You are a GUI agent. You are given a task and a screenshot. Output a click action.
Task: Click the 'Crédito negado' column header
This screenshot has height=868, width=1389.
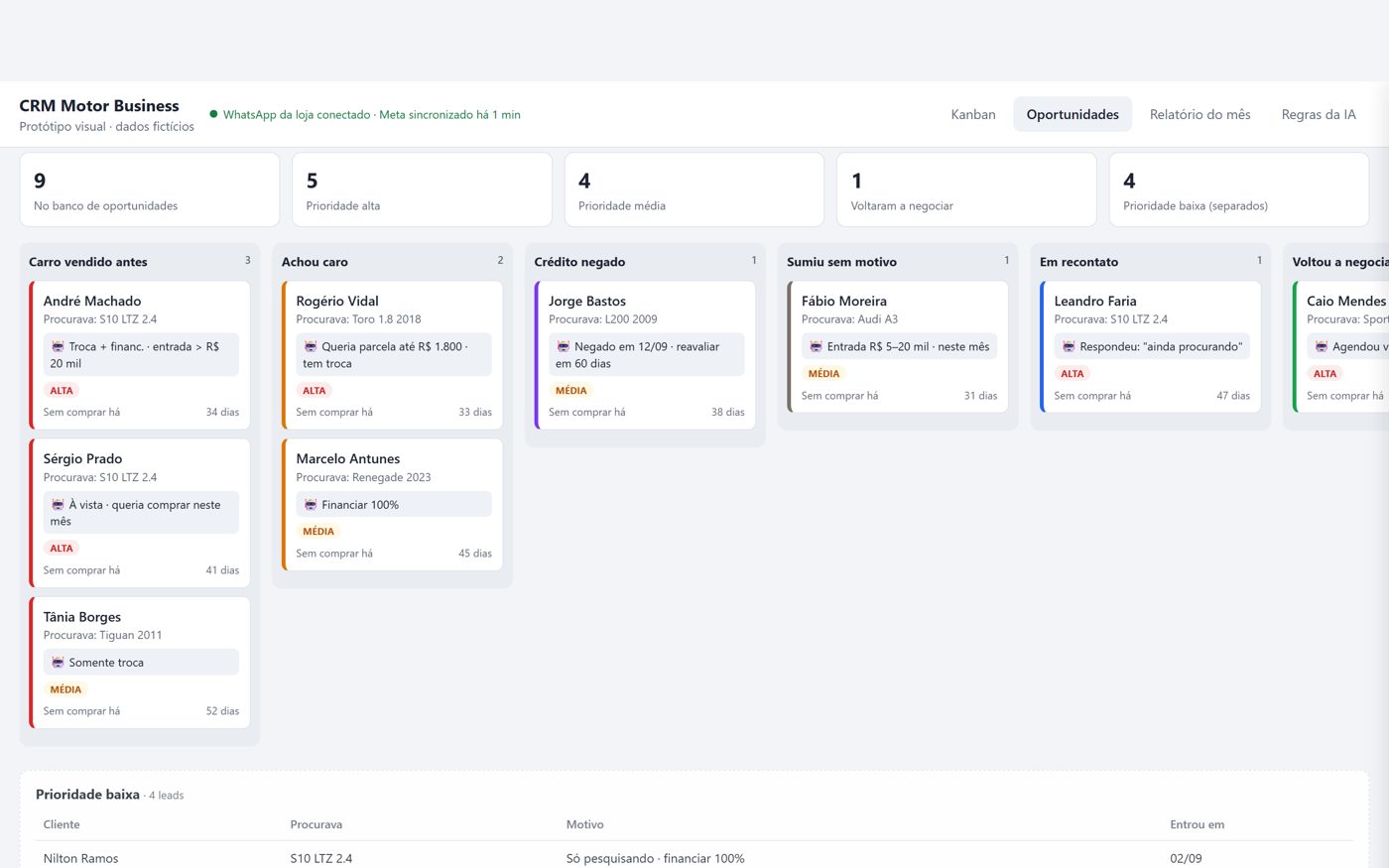(x=579, y=262)
